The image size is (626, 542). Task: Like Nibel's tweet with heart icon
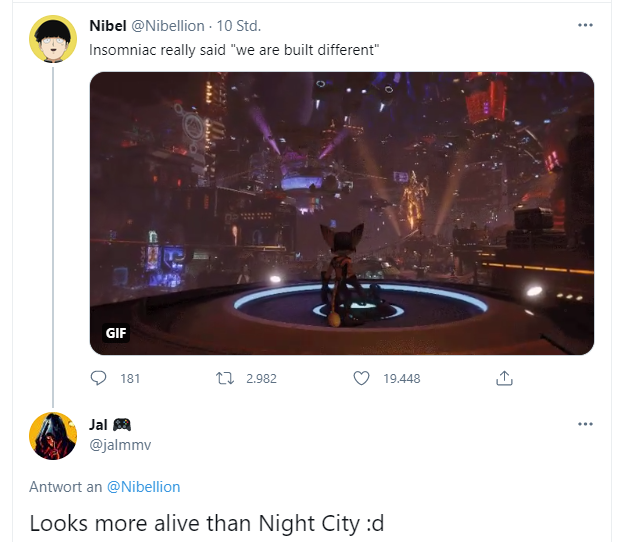pos(361,378)
